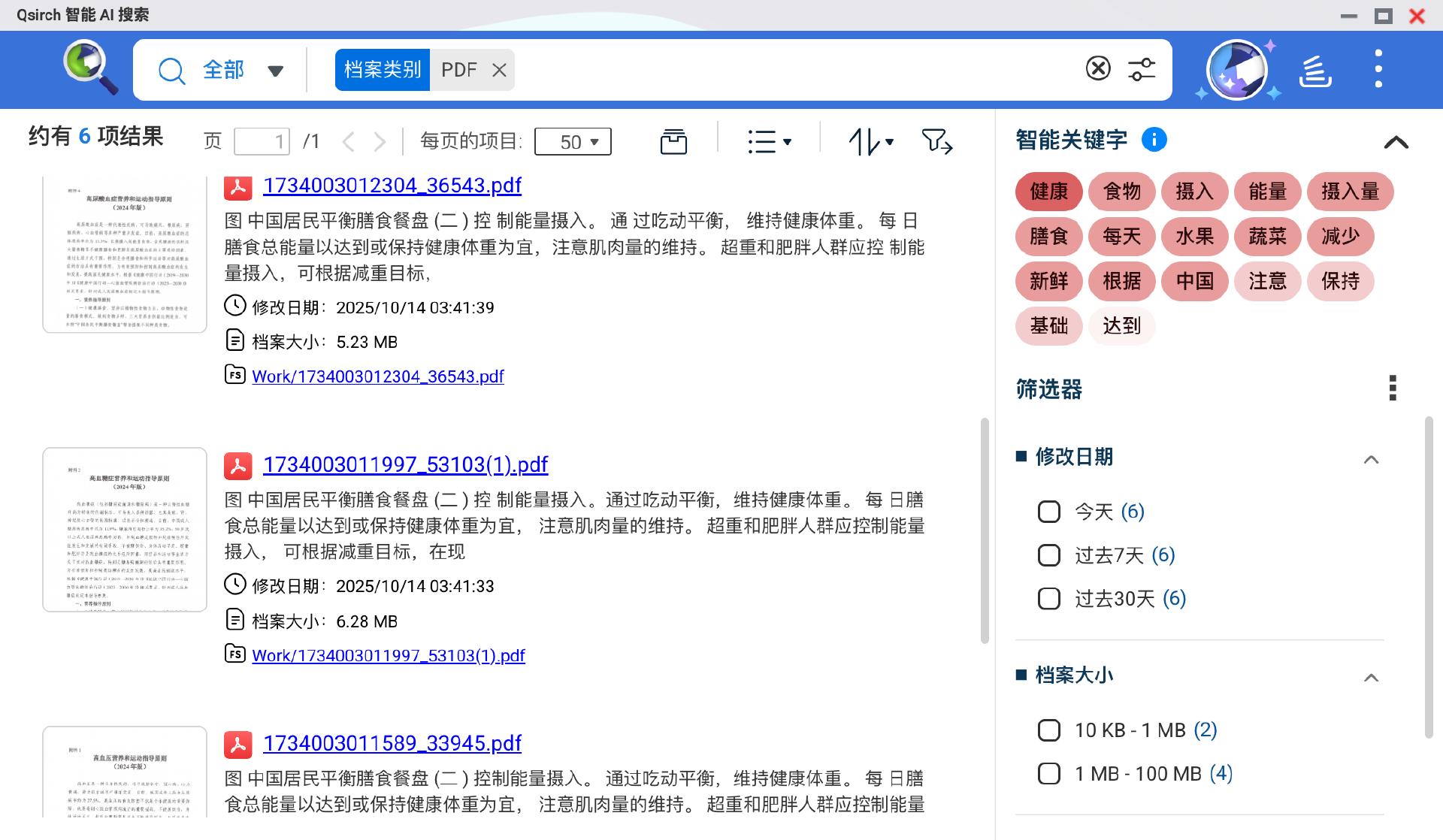1443x840 pixels.
Task: Open the AI assistant globe icon
Action: pos(1237,70)
